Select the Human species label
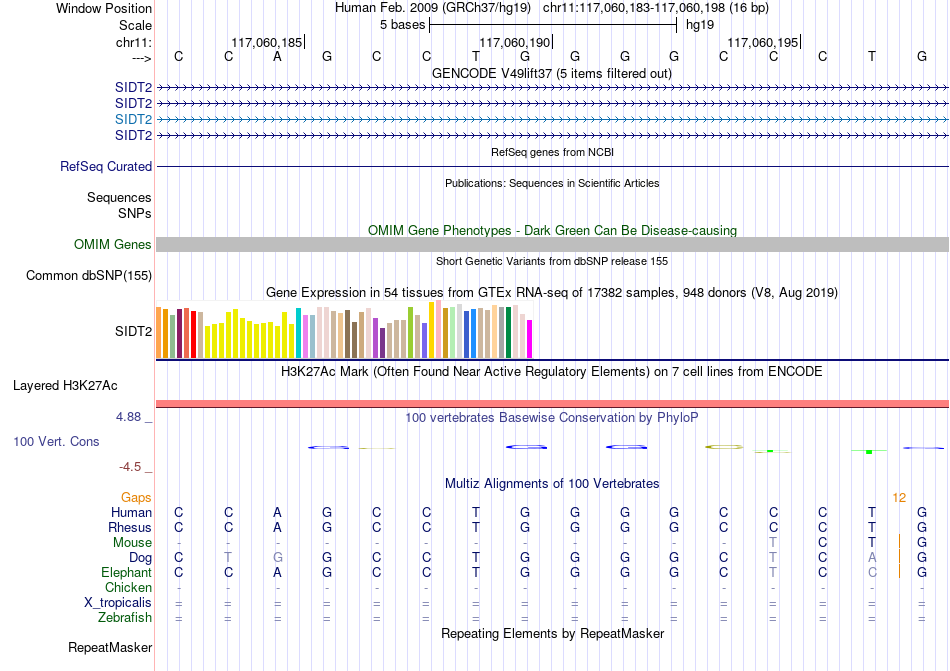 coord(131,512)
